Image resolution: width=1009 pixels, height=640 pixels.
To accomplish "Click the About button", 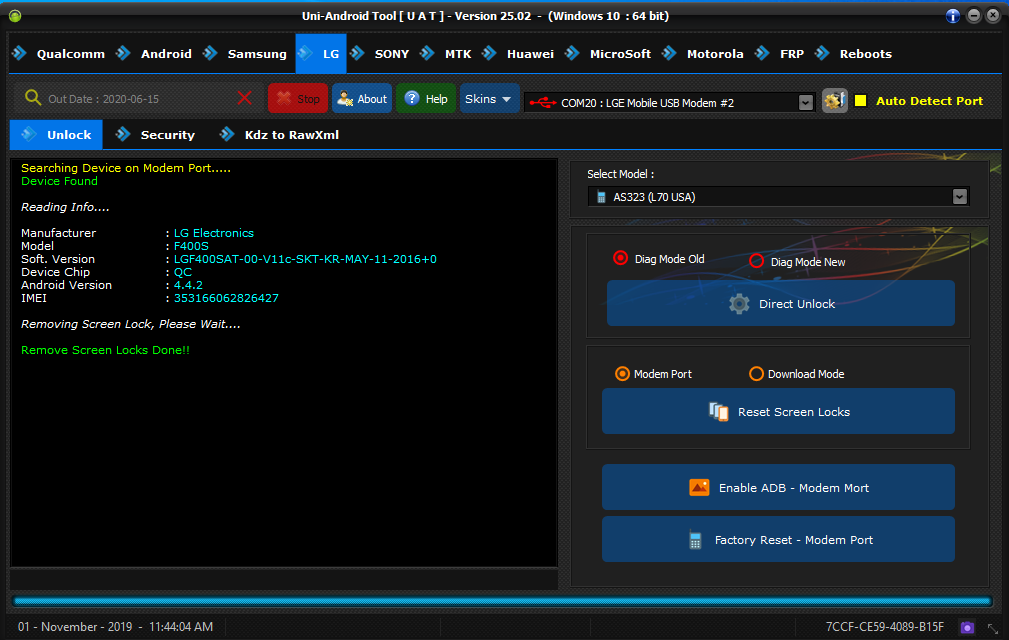I will (362, 98).
